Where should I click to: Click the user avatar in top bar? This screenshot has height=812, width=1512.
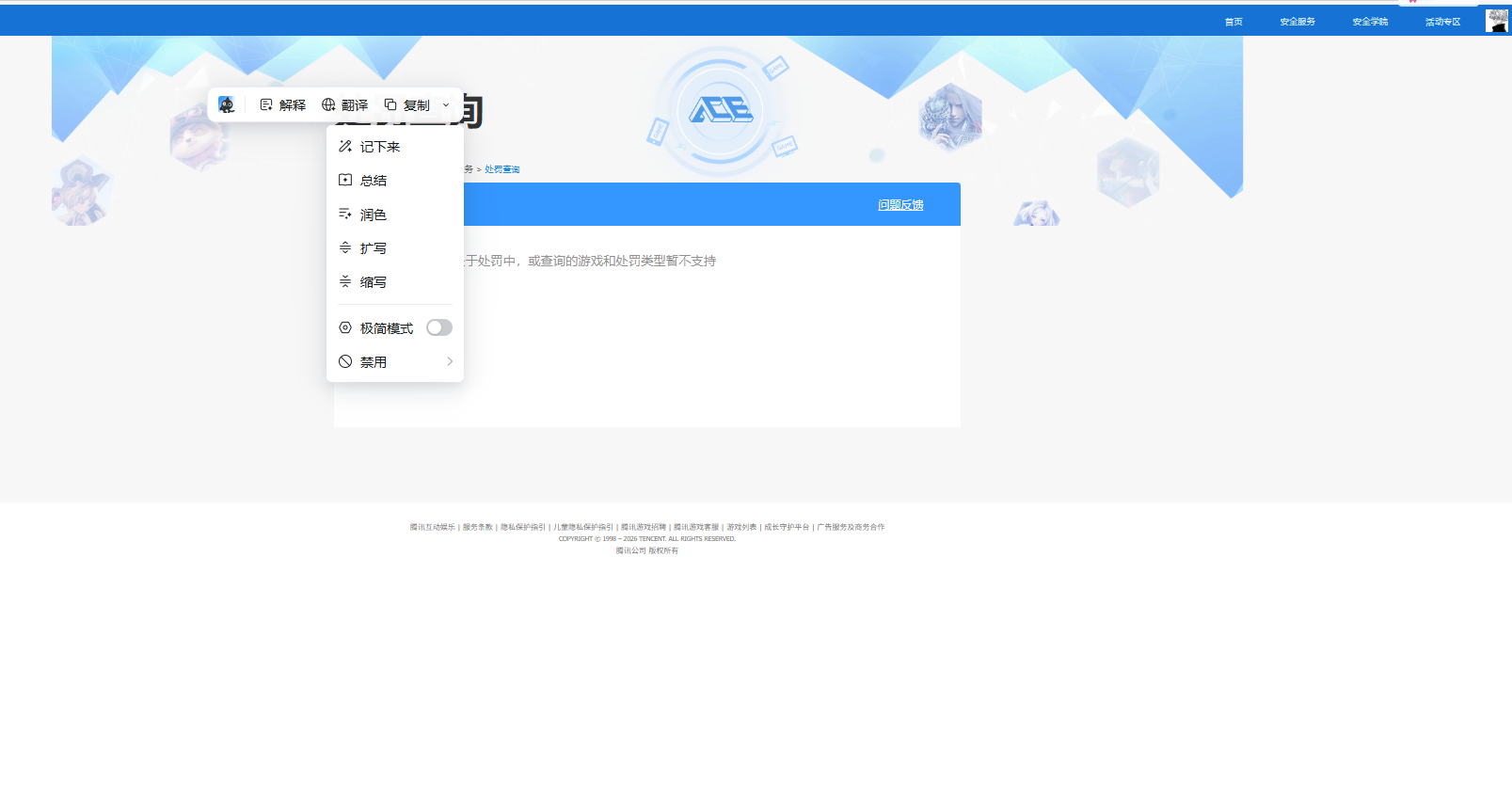tap(1497, 21)
